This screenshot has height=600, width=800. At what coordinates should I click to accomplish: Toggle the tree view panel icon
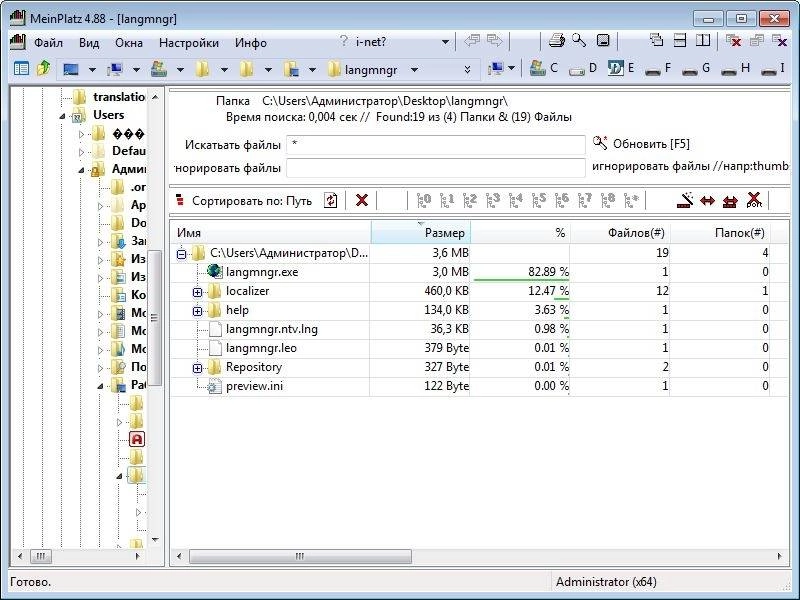(21, 68)
